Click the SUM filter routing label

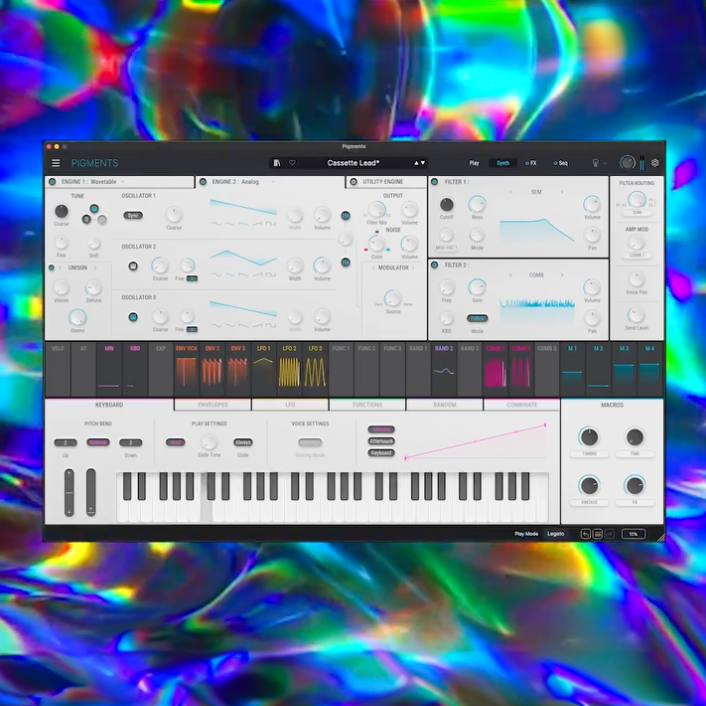click(637, 212)
